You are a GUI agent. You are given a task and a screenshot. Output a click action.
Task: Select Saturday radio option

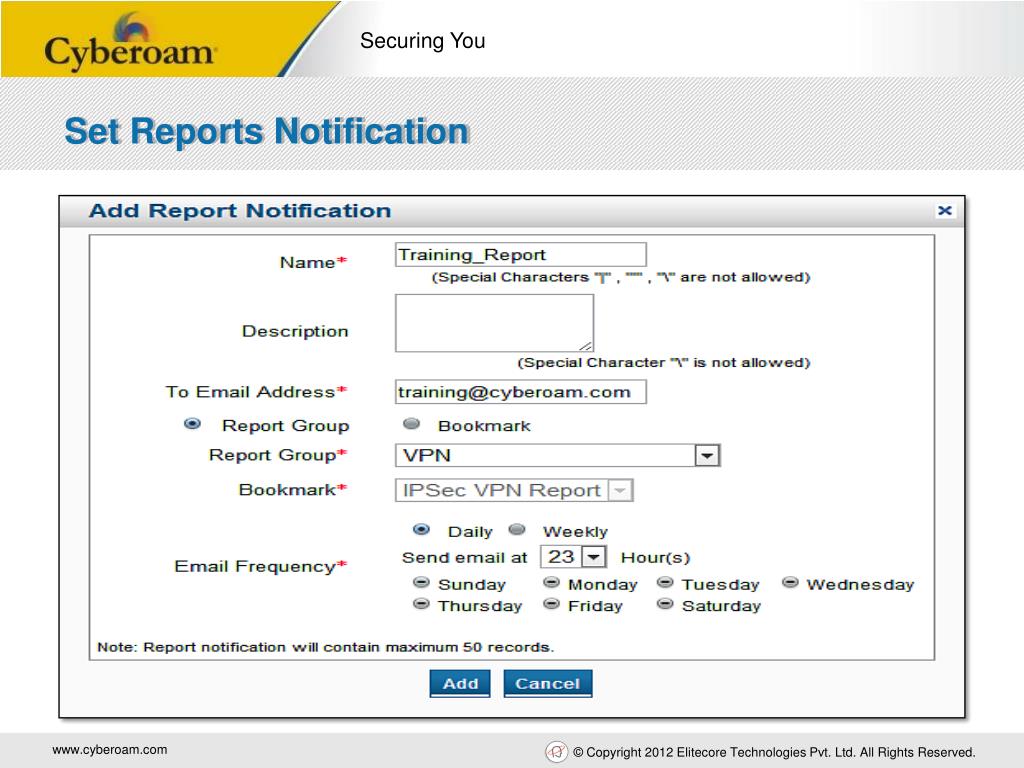click(665, 604)
